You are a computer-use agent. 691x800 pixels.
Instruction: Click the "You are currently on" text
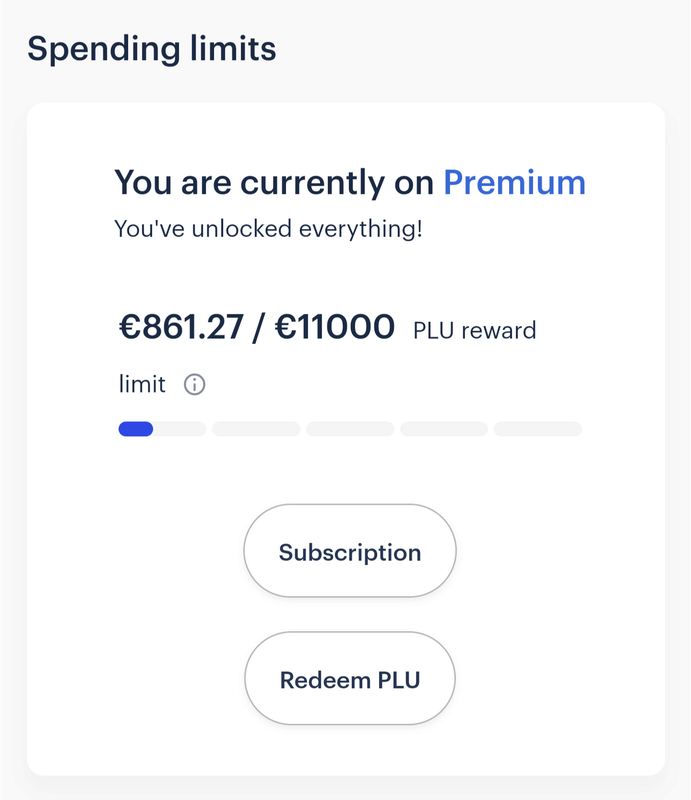tap(275, 183)
